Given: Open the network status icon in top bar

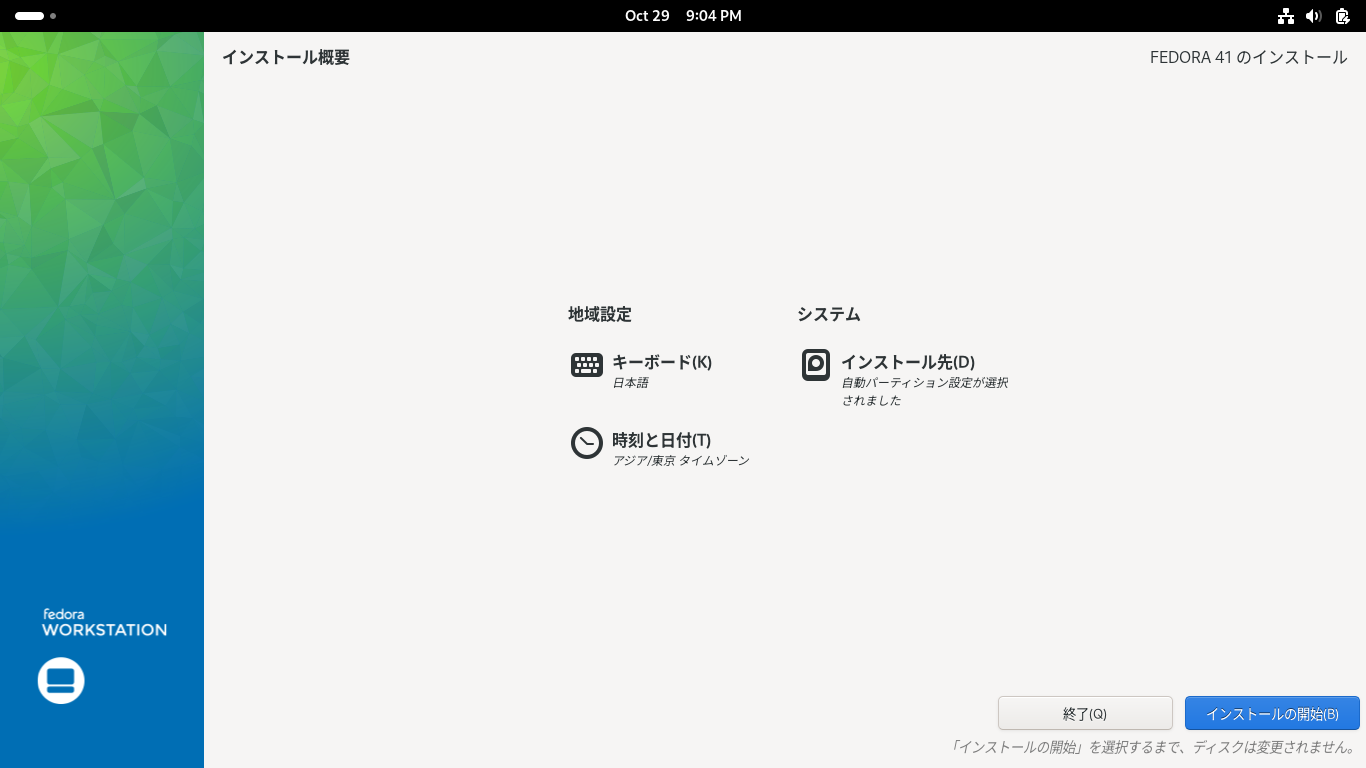Looking at the screenshot, I should pos(1286,16).
